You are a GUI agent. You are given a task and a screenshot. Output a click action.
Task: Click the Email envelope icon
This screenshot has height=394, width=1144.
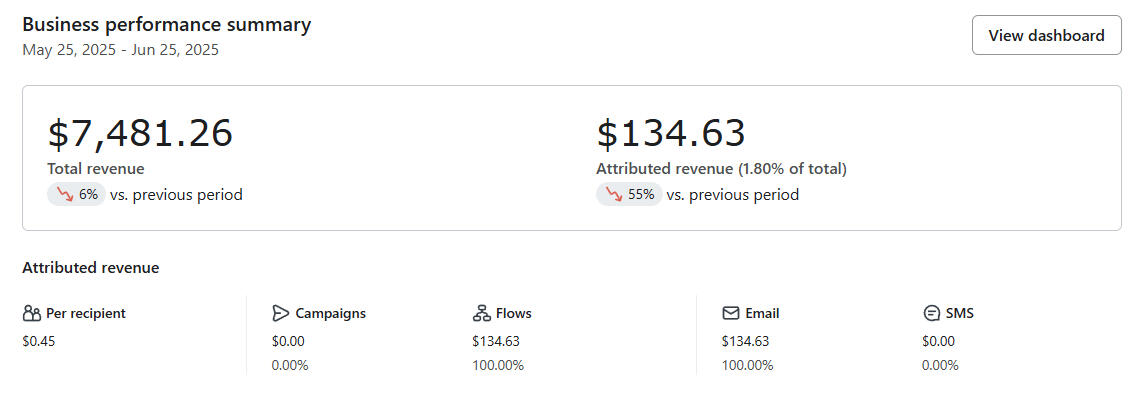coord(730,314)
